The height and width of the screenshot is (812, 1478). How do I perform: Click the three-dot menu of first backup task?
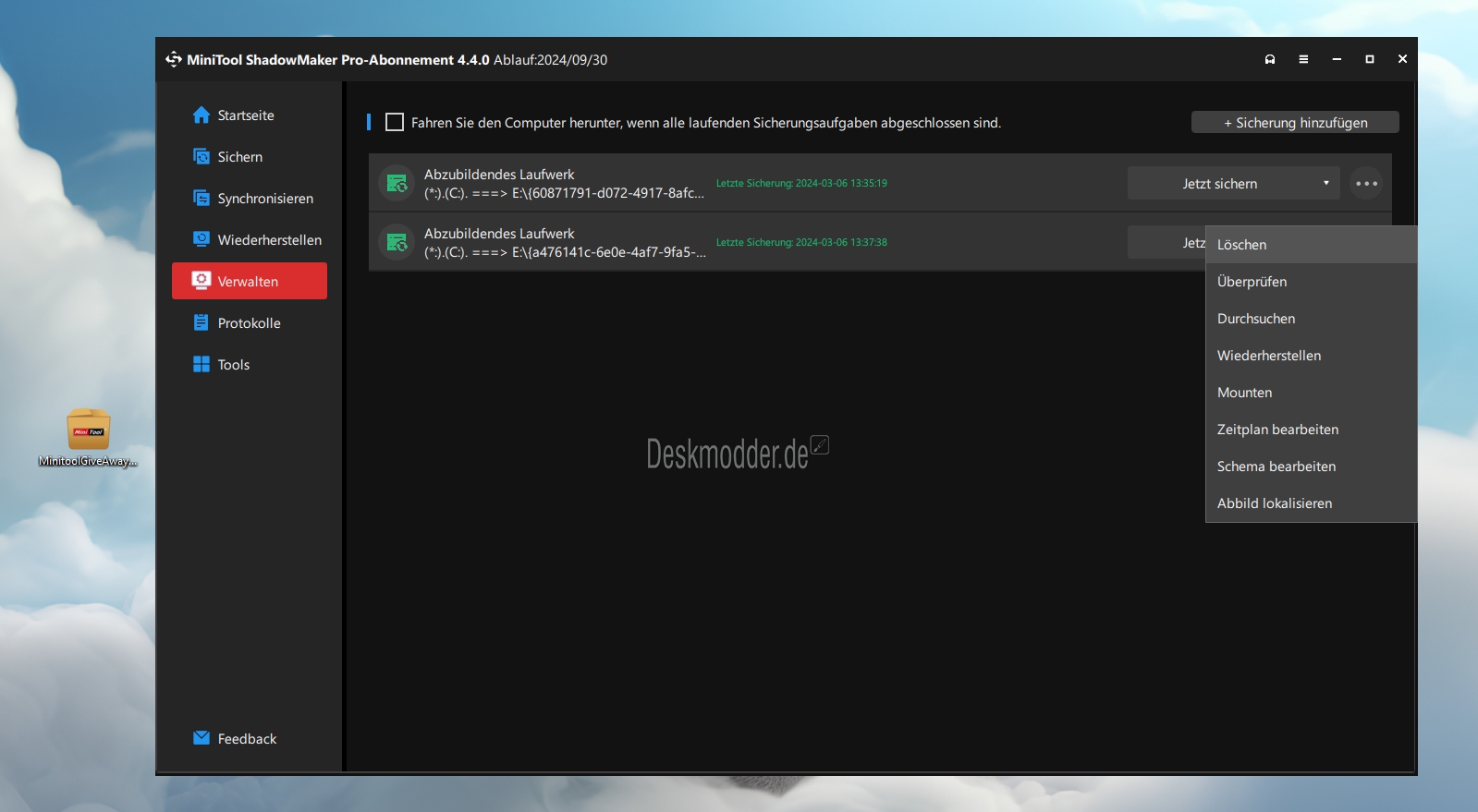pos(1366,183)
